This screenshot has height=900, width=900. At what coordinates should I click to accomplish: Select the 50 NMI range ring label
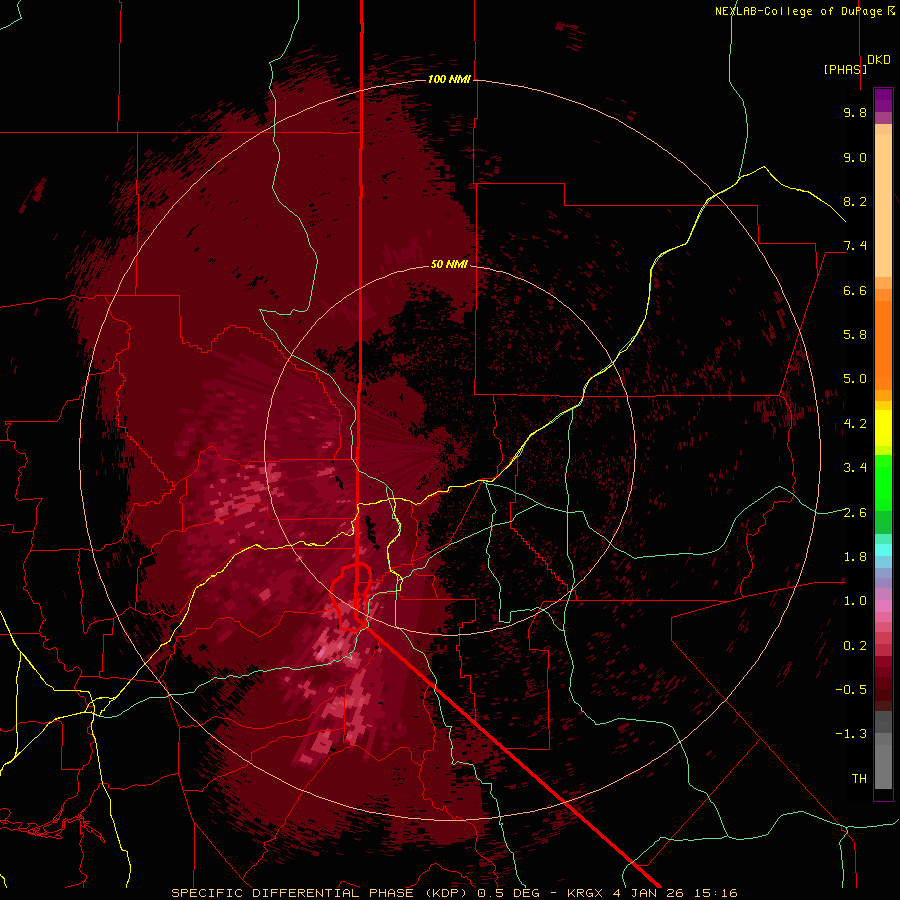point(449,264)
